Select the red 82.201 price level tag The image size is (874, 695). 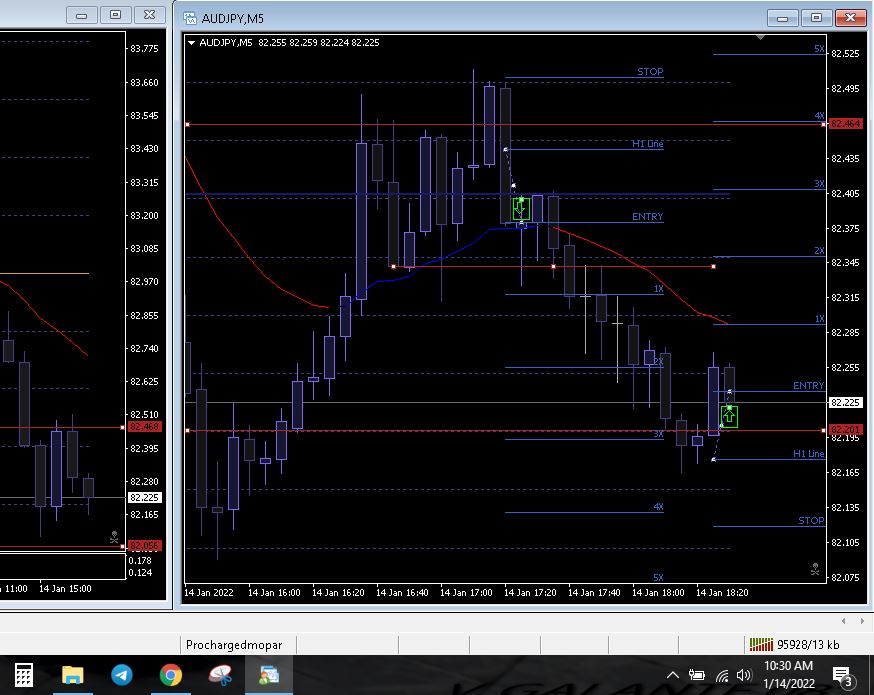846,430
